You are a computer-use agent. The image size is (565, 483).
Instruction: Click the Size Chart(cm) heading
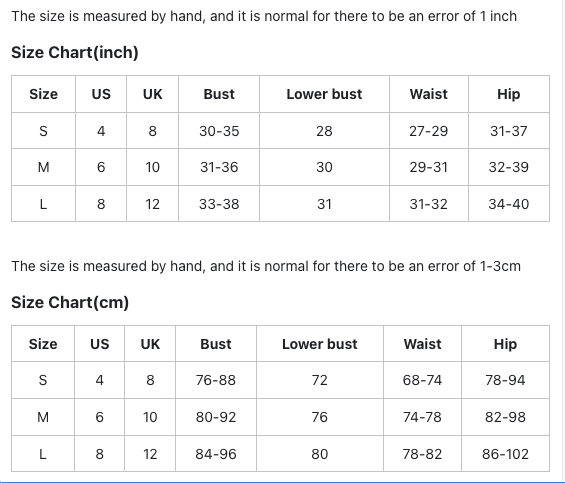coord(70,302)
